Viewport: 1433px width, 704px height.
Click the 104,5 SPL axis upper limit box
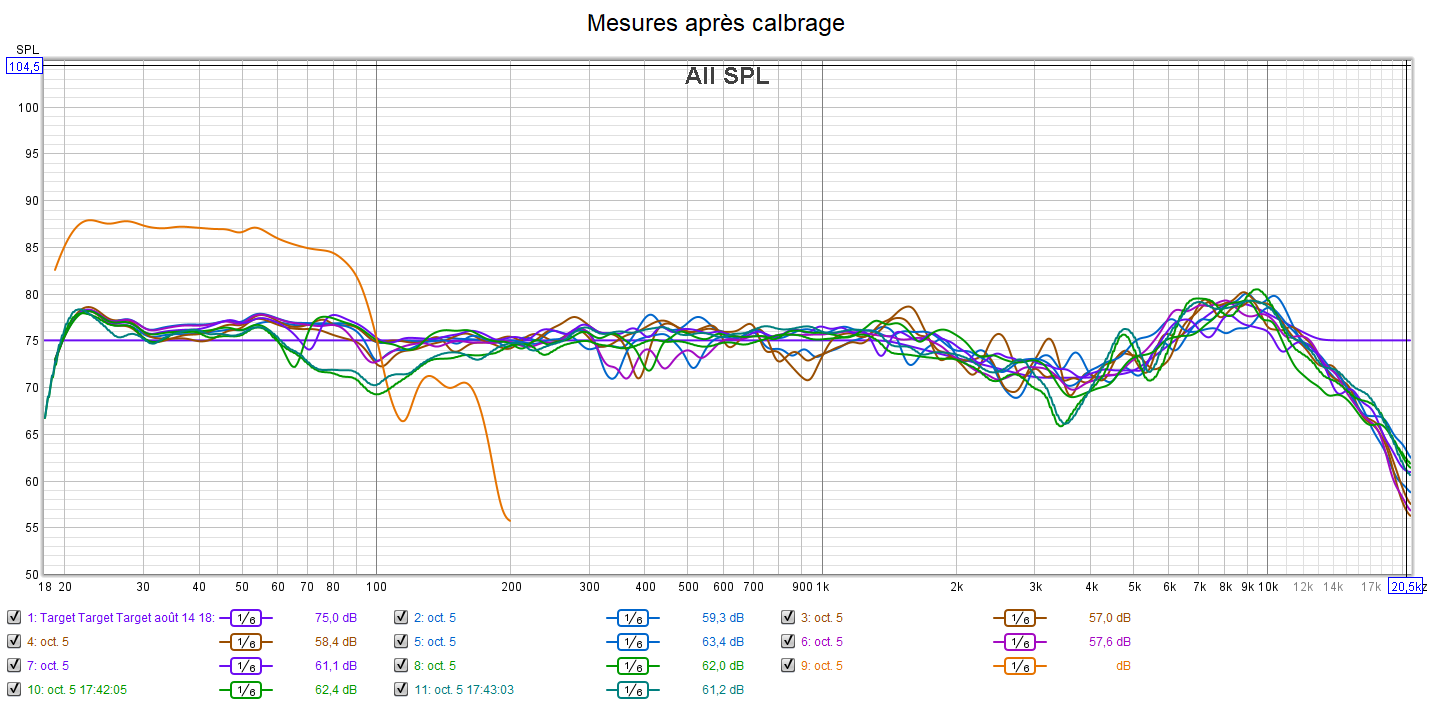[24, 67]
